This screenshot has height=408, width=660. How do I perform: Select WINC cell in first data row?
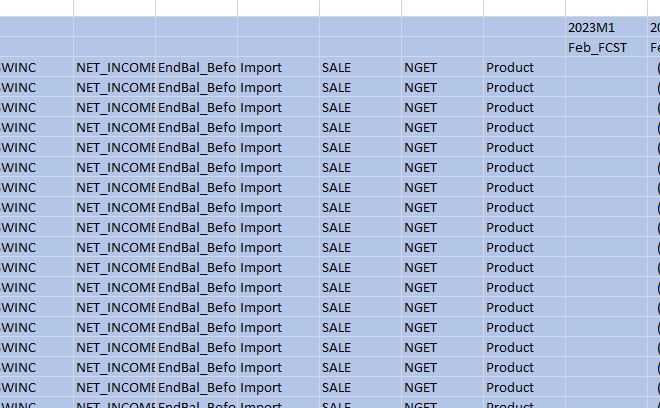[36, 68]
